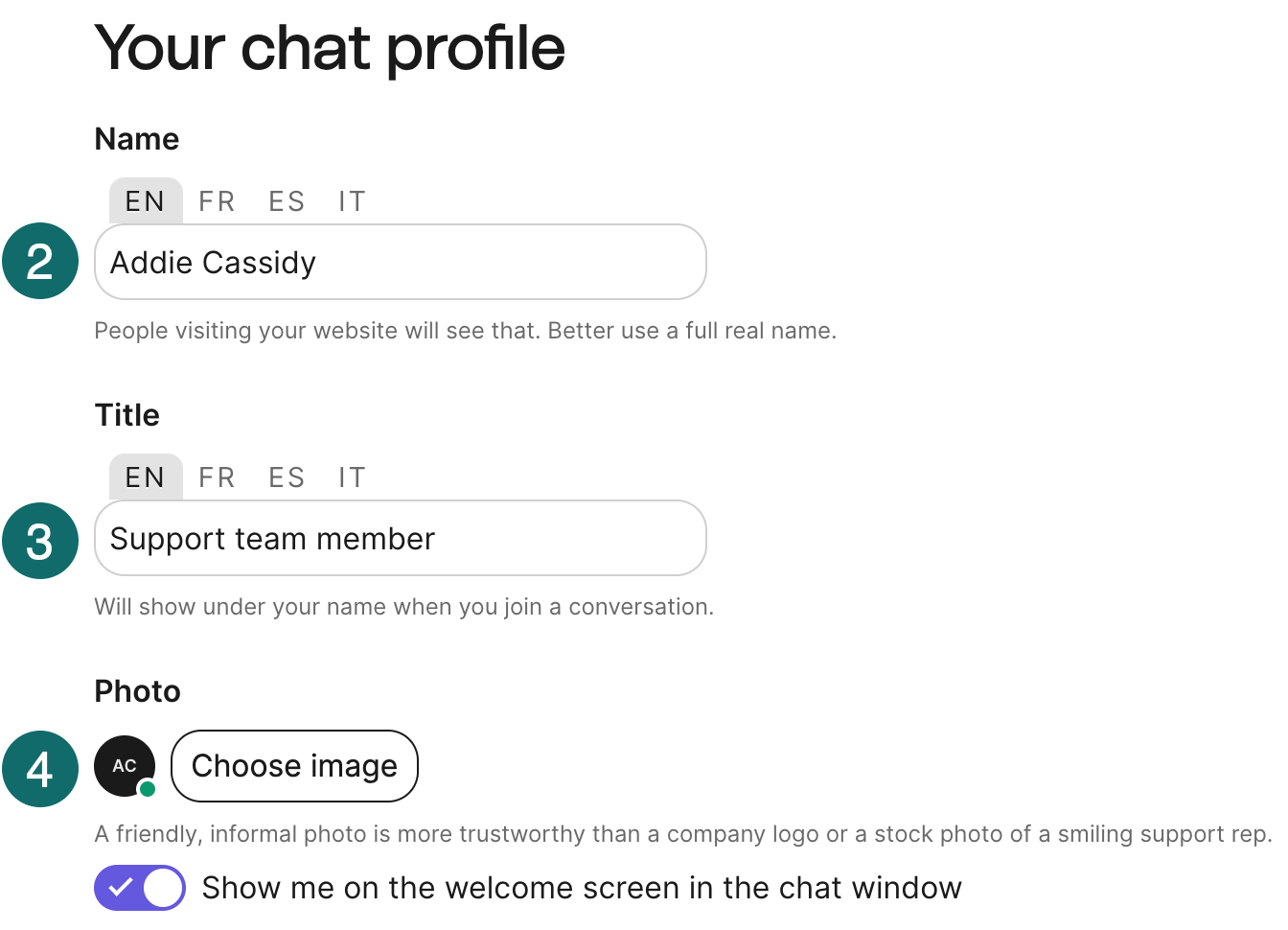Click the Name section label
Image resolution: width=1288 pixels, height=930 pixels.
(x=136, y=139)
